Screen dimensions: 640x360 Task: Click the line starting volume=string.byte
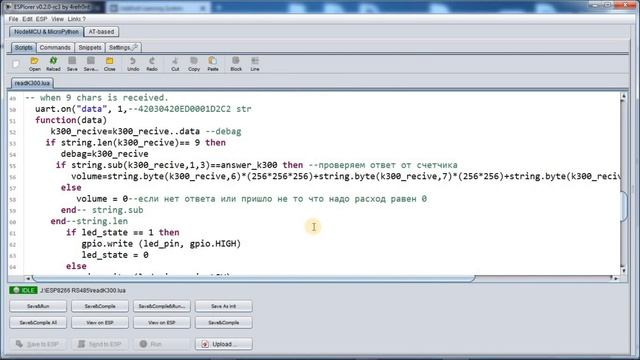click(x=346, y=176)
